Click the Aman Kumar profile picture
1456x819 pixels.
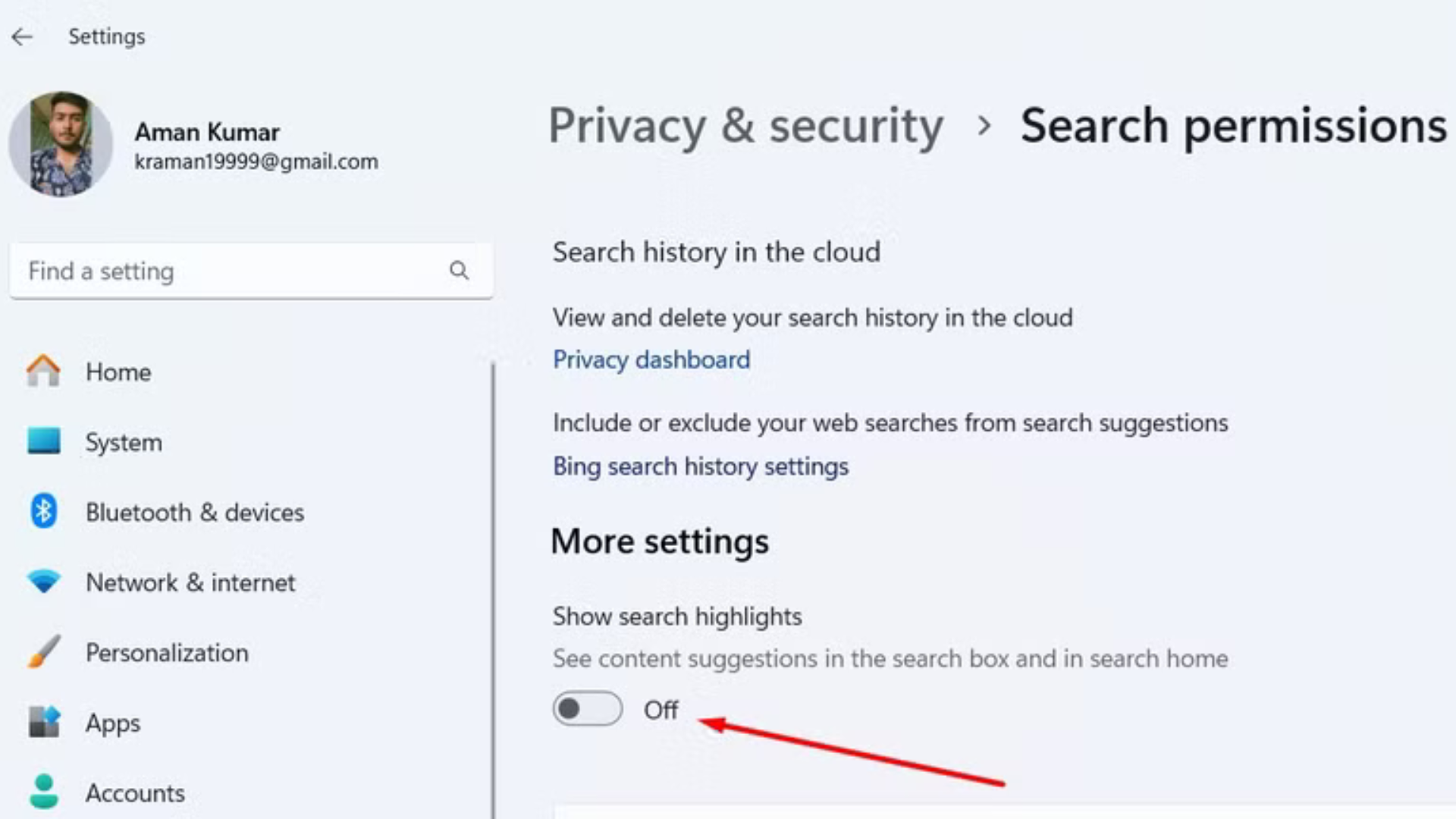point(61,144)
